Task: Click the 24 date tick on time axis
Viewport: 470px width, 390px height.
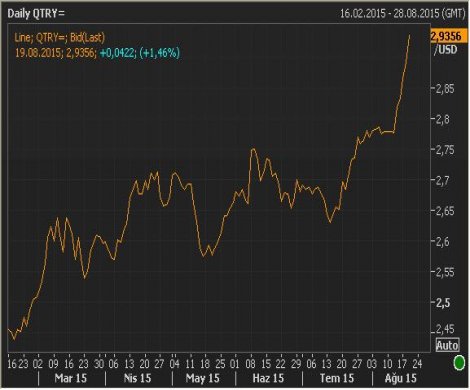Action: pyautogui.click(x=417, y=364)
